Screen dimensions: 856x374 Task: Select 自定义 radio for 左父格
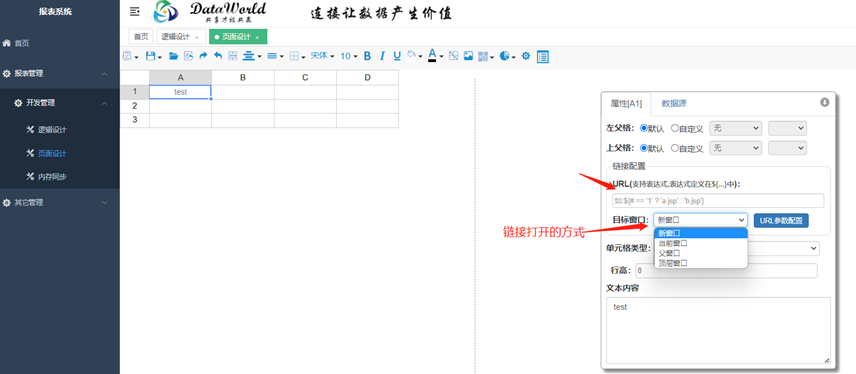point(675,128)
